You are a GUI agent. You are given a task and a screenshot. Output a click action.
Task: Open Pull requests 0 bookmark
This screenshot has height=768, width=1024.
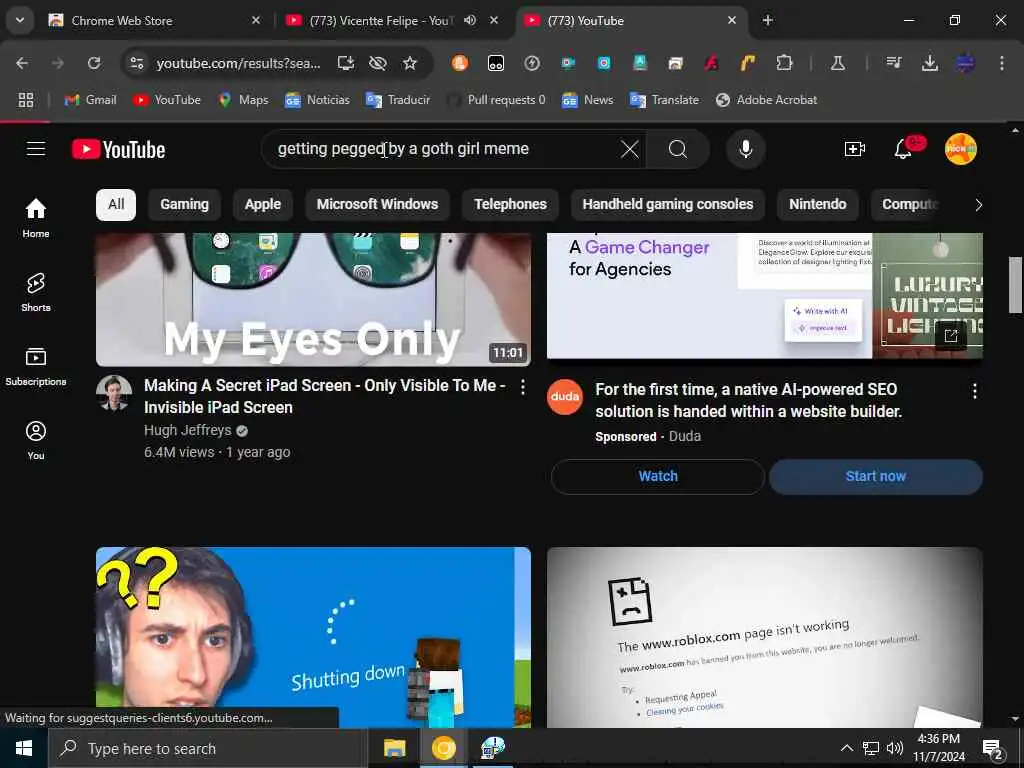tap(496, 100)
